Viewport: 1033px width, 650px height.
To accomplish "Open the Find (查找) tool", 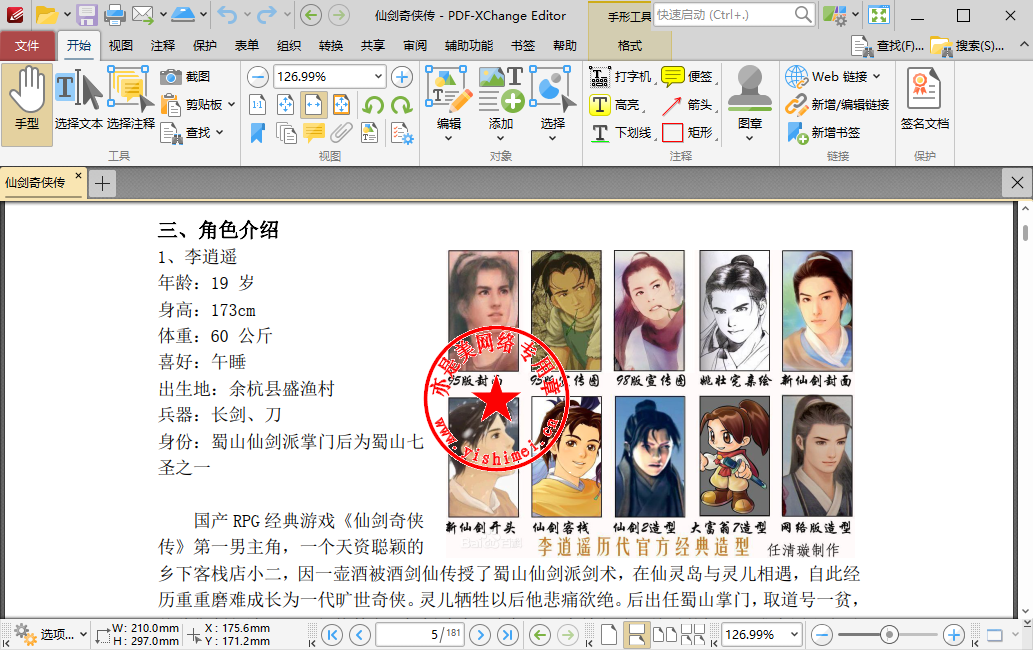I will click(192, 133).
